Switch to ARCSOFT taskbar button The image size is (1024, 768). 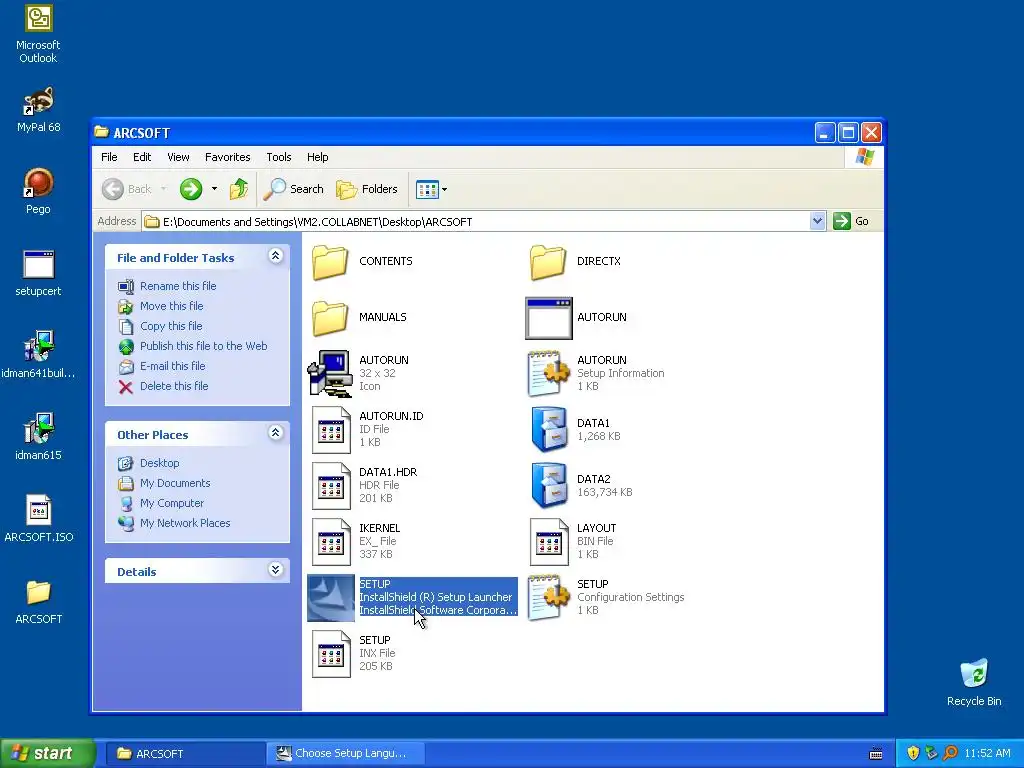tap(184, 754)
